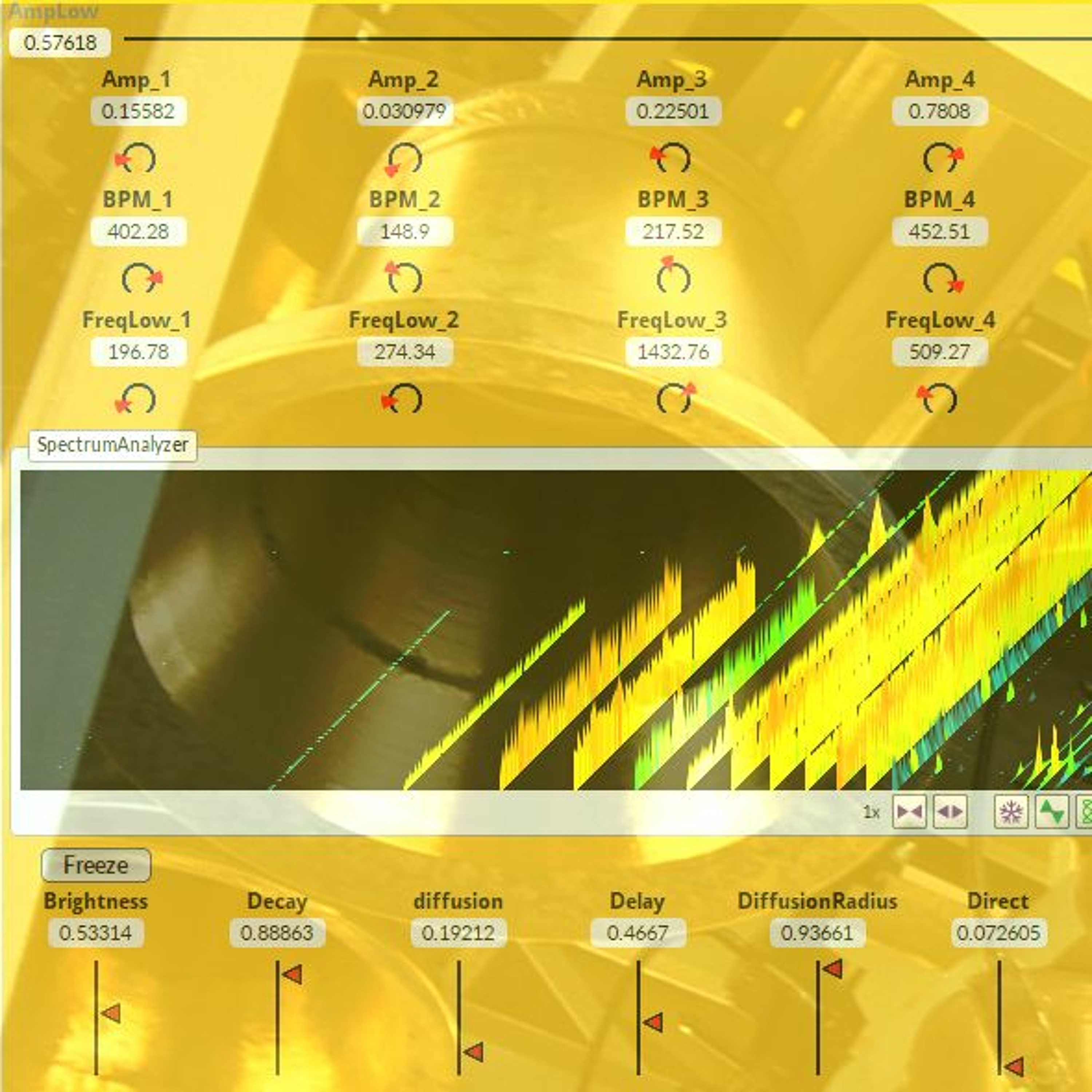Click the AmpLow value field 0.57618
This screenshot has width=1092, height=1092.
click(x=60, y=42)
